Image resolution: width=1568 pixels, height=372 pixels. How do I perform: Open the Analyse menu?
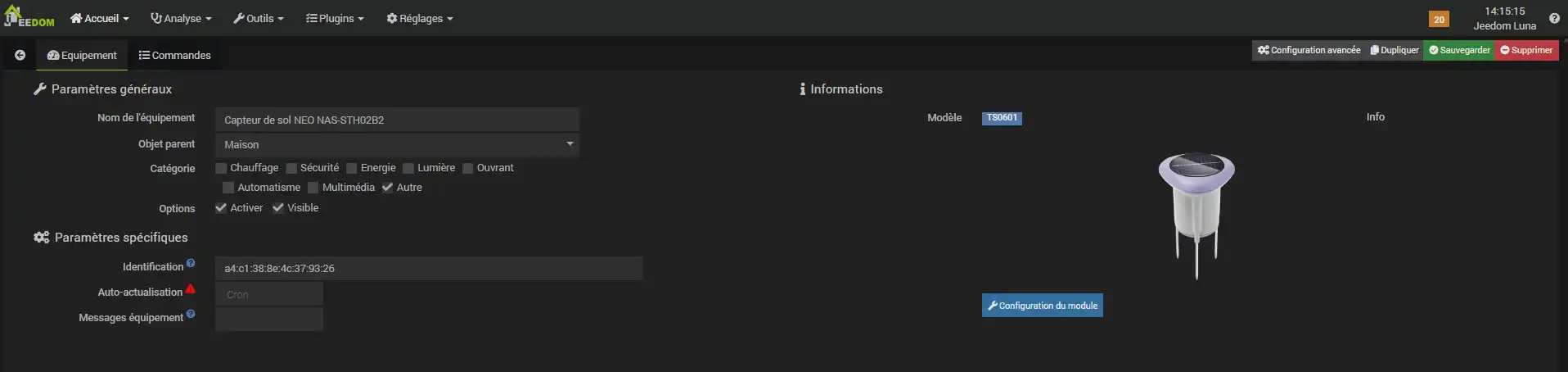pos(181,18)
